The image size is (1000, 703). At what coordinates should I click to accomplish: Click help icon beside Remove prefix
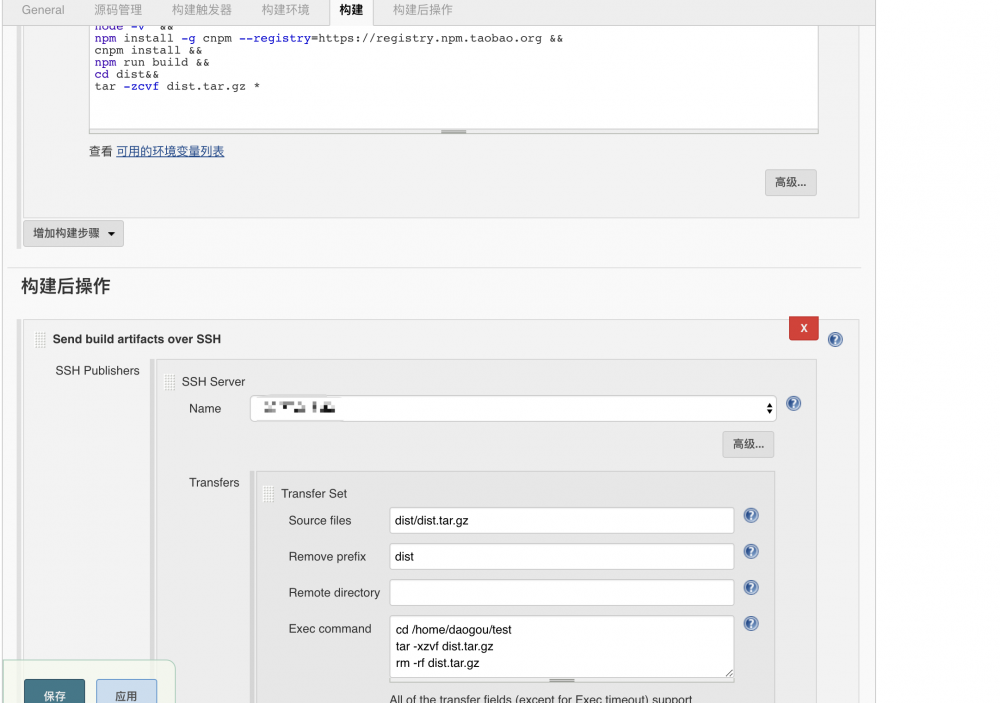tap(751, 551)
